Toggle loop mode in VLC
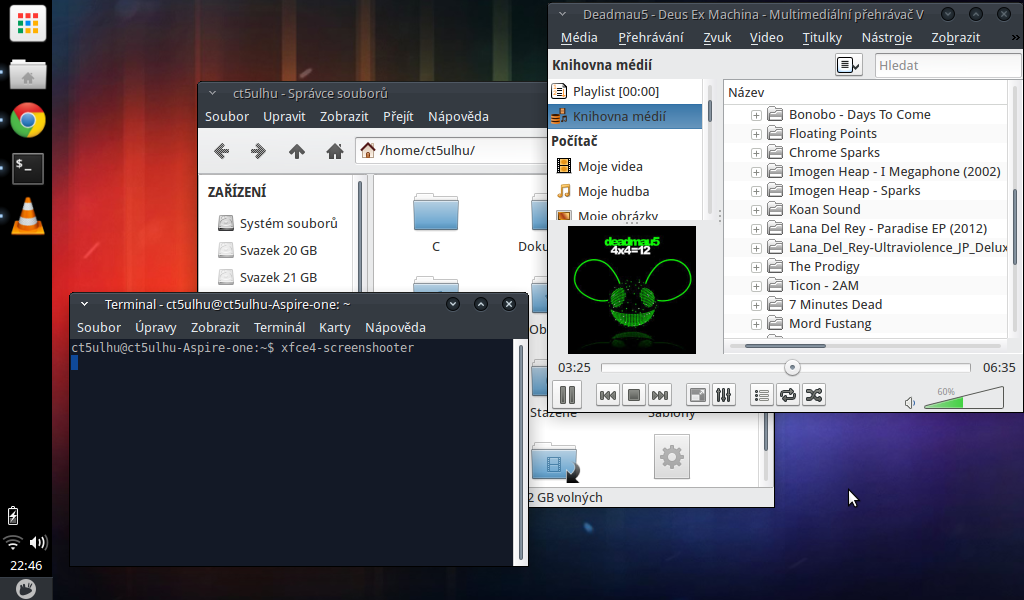 pyautogui.click(x=788, y=395)
